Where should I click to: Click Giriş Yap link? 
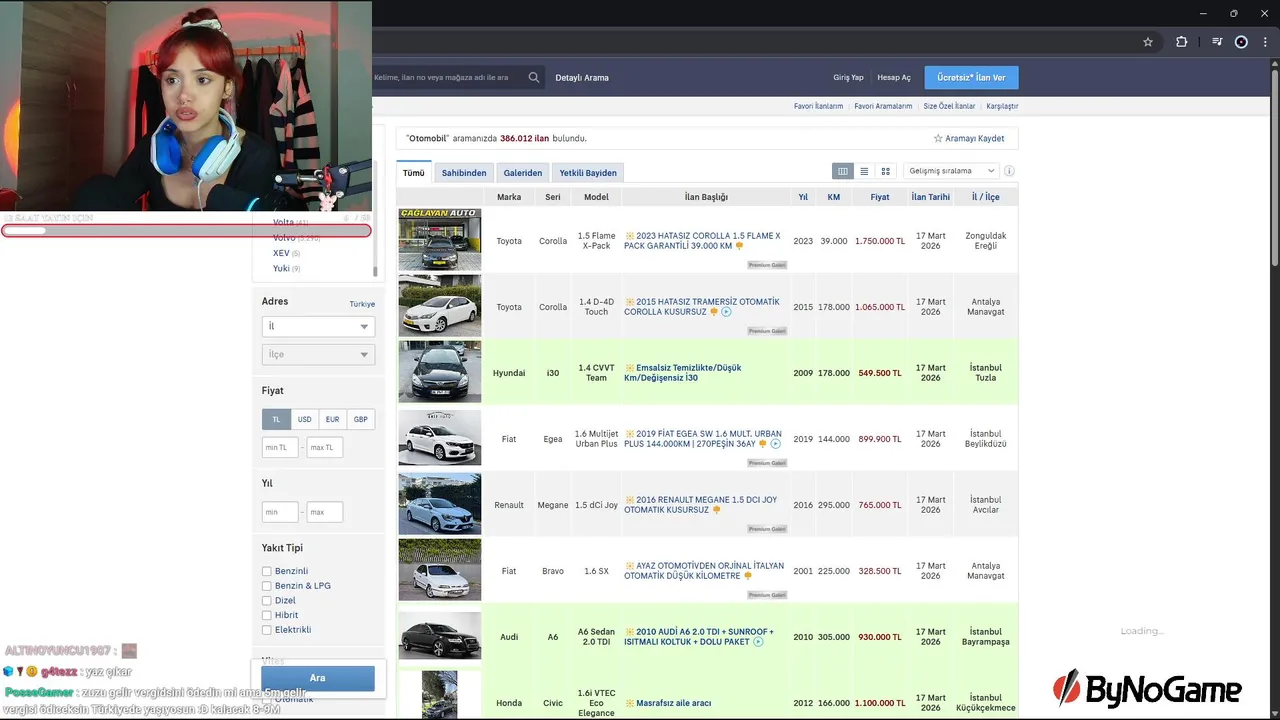[848, 78]
